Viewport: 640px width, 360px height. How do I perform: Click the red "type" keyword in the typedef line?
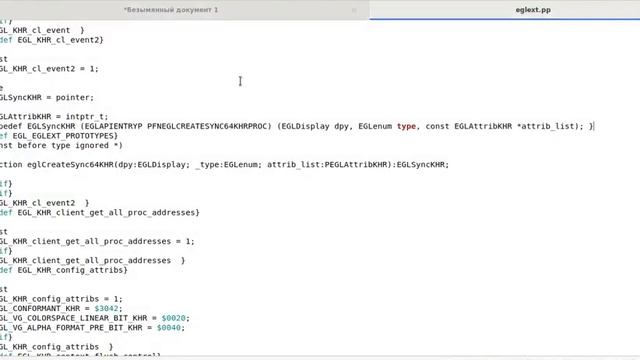point(406,126)
